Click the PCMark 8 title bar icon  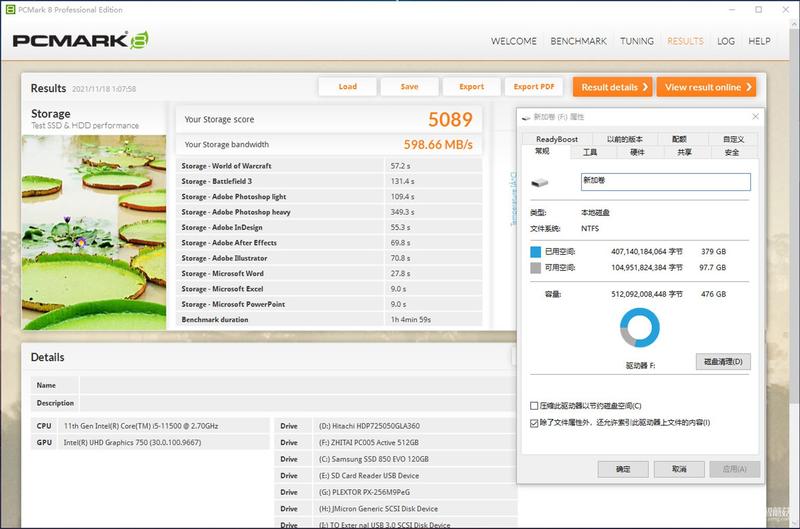[10, 9]
